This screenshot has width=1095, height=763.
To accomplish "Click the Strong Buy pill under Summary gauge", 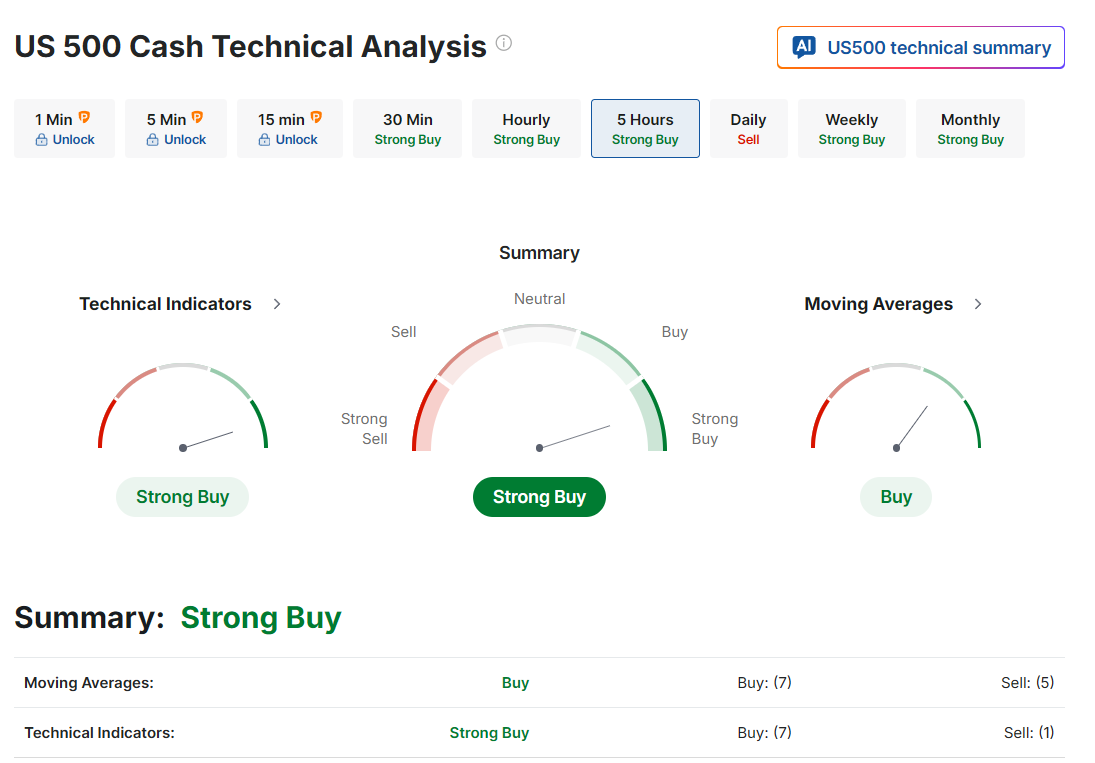I will [539, 497].
